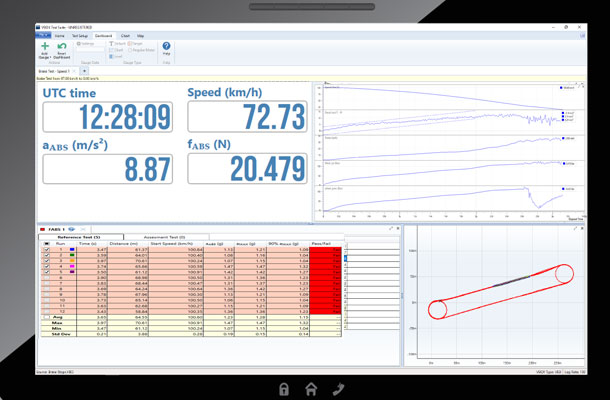Toggle the select-all checkbox in table header
Viewport: 610px width, 400px height.
(45, 243)
